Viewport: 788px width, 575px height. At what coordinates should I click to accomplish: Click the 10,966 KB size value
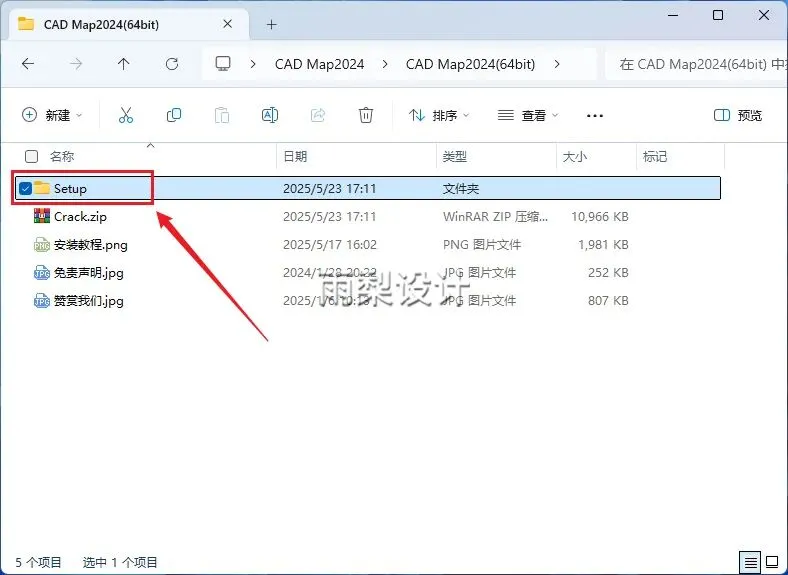[600, 217]
